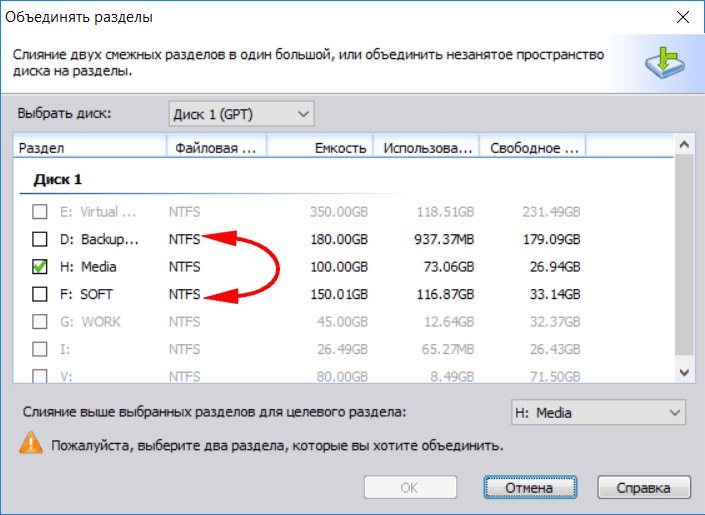Click the merge partitions icon in header
Screen dimensions: 705x515
[x=665, y=62]
